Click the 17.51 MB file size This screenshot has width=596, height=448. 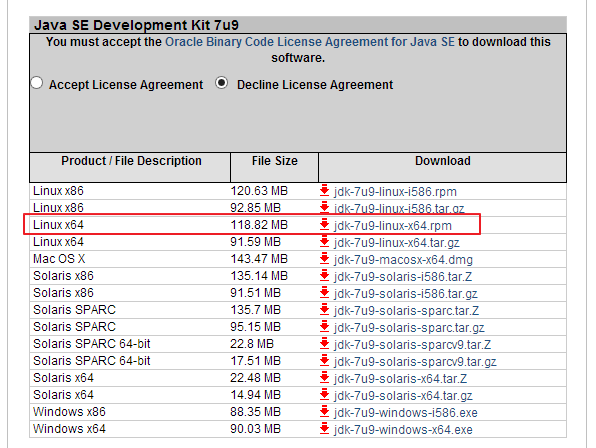255,361
